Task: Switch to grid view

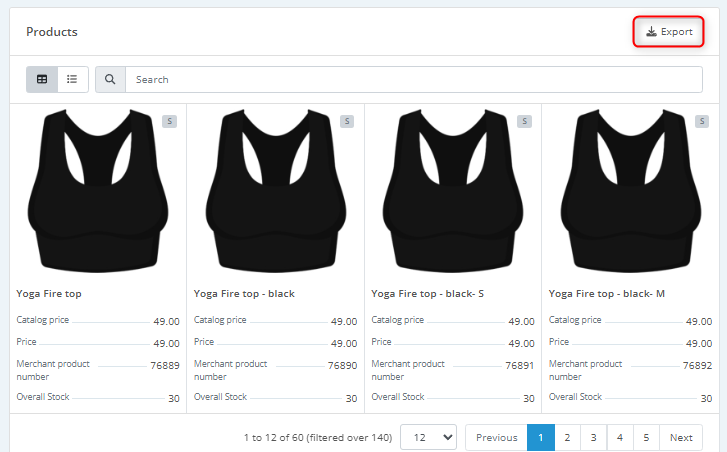Action: [x=42, y=79]
